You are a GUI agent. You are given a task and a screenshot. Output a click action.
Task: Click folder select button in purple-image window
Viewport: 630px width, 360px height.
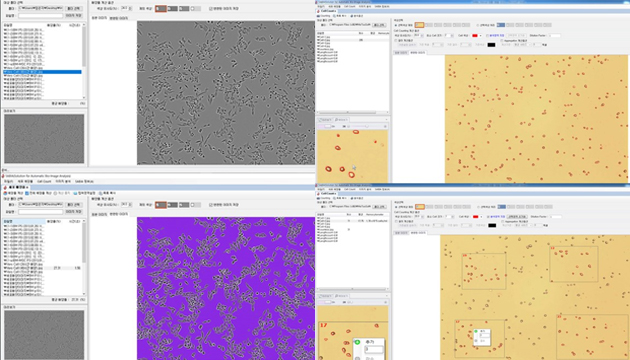[x=74, y=205]
